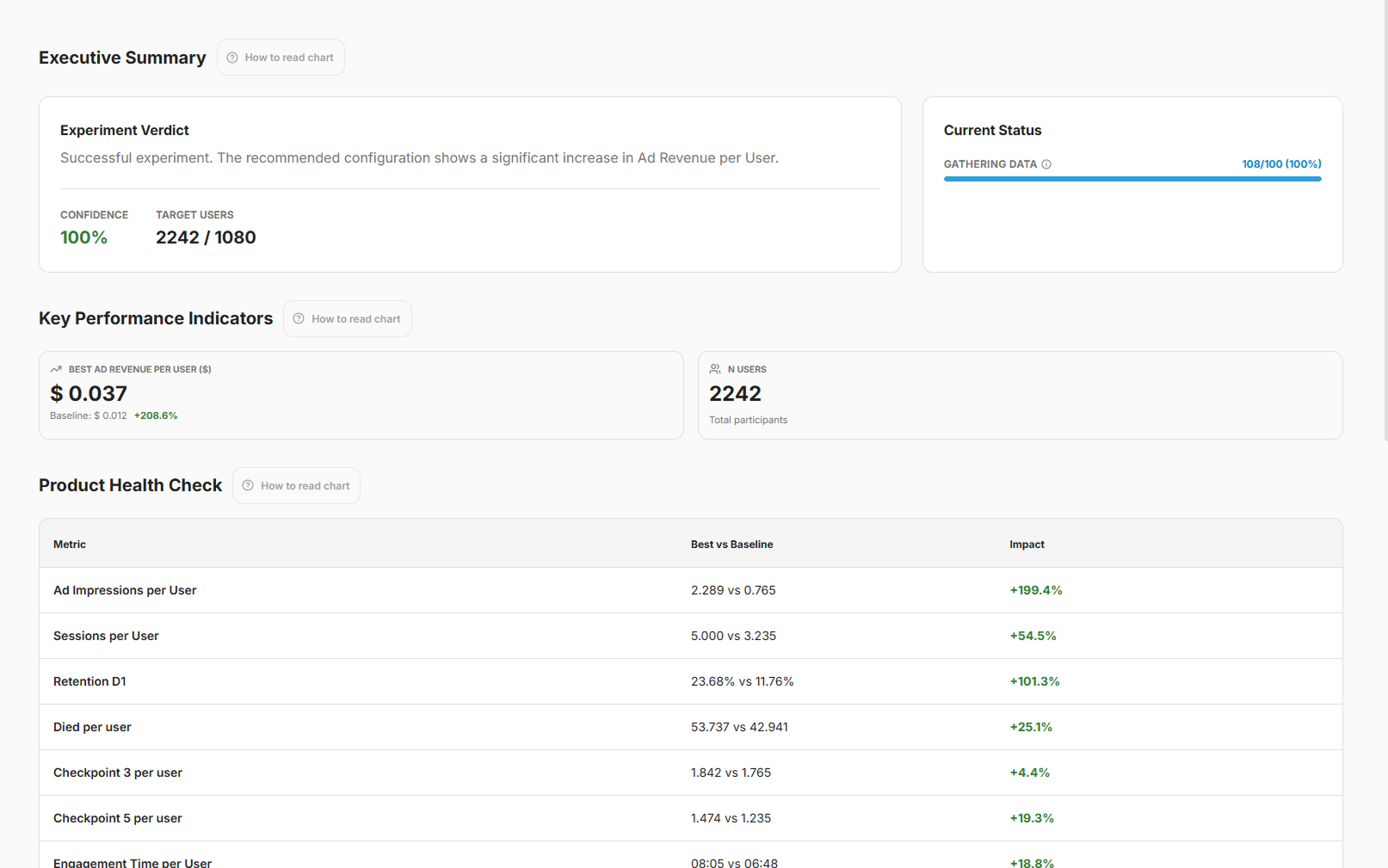Click the users icon next to N Users
This screenshot has width=1388, height=868.
pos(715,369)
